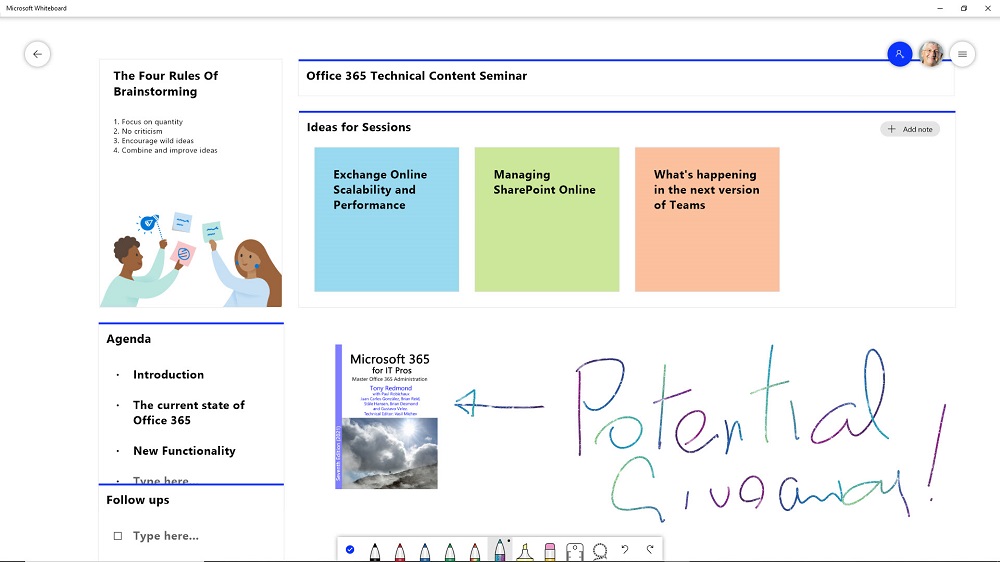Click '2. No criticism' rule

pos(138,131)
